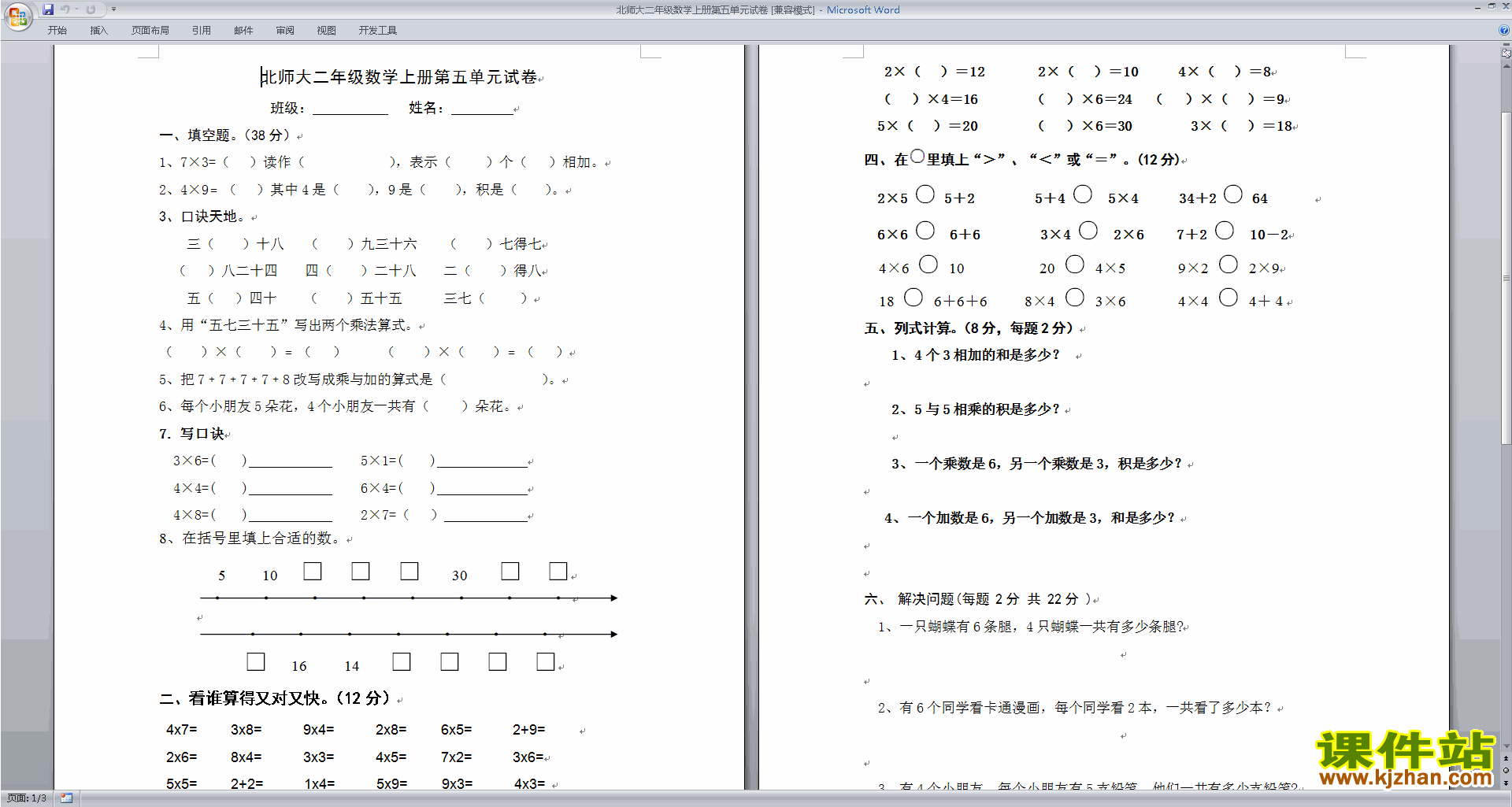Click the vertical scrollbar down arrow
The image size is (1512, 807).
(x=1506, y=746)
